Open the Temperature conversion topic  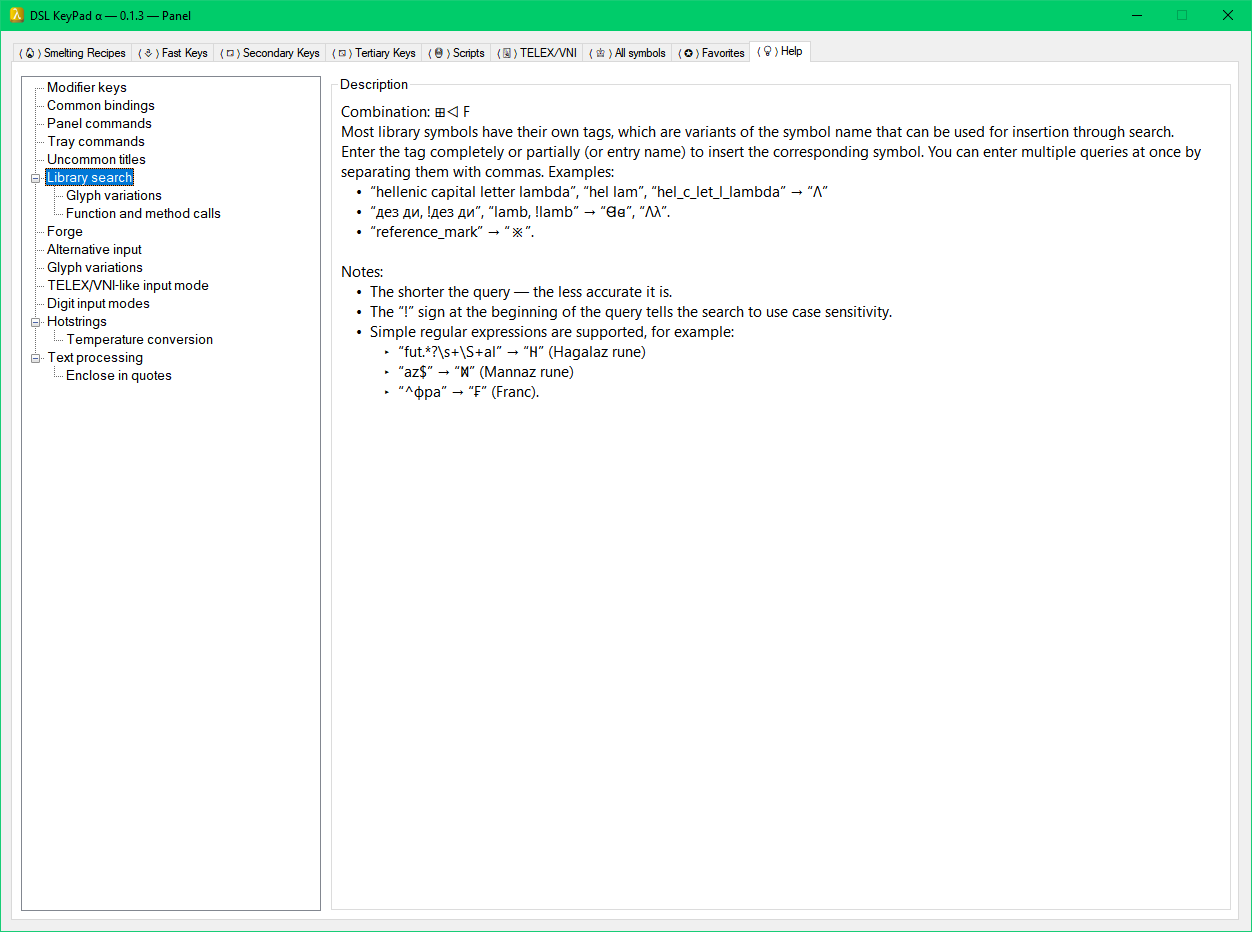[140, 340]
